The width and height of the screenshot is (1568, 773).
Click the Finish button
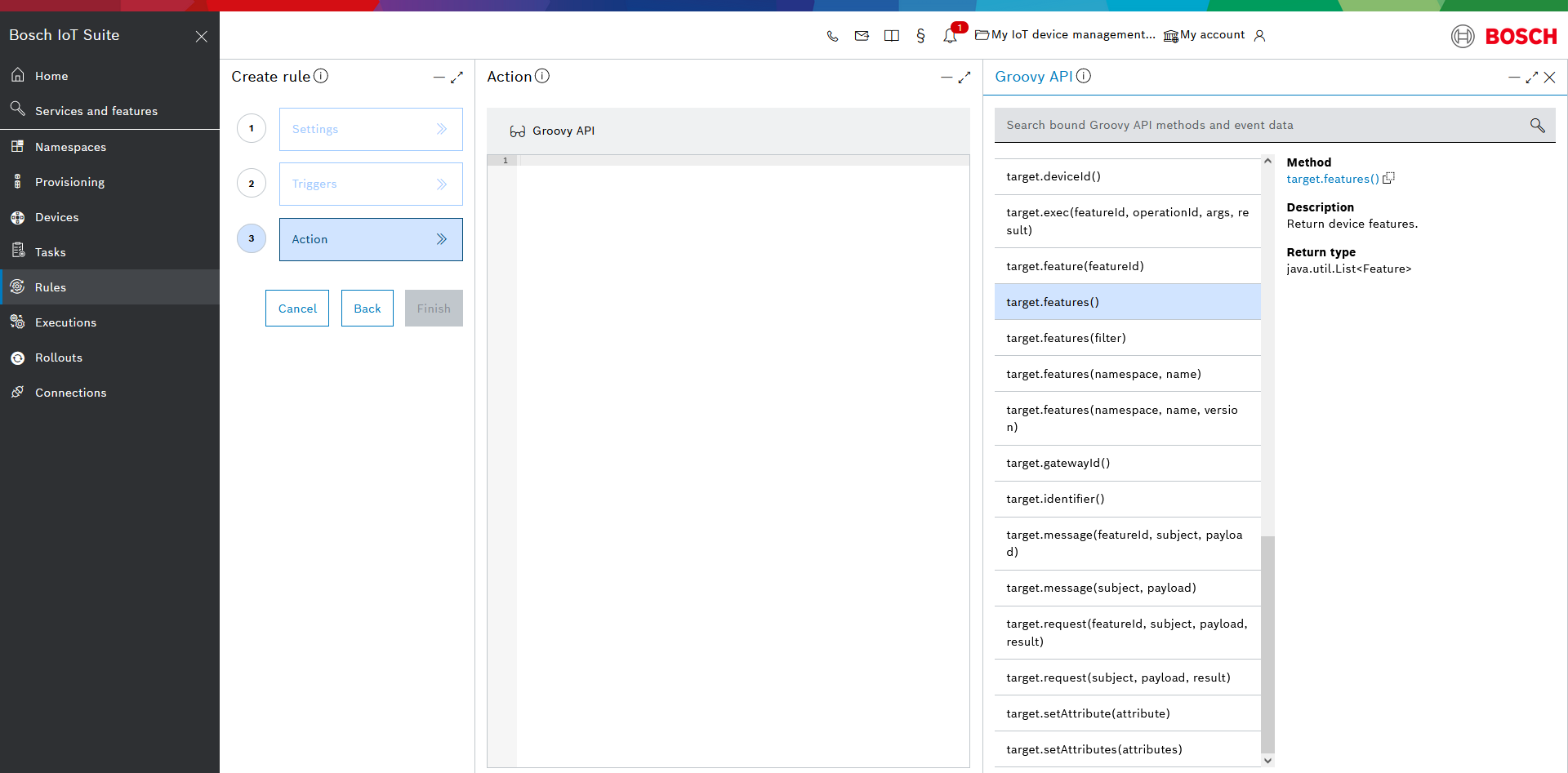coord(434,309)
